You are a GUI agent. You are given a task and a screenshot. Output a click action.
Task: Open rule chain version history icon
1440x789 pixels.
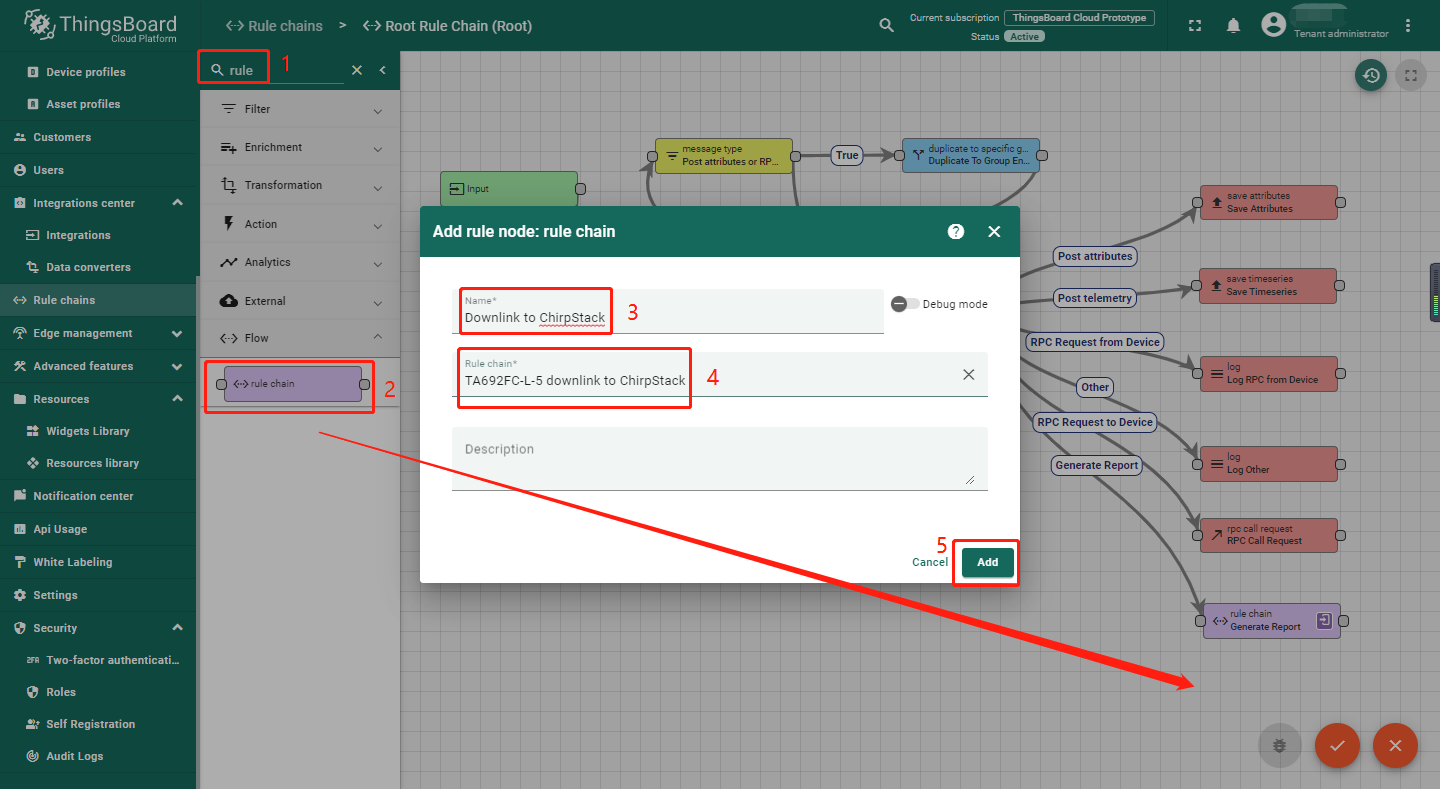[x=1371, y=75]
